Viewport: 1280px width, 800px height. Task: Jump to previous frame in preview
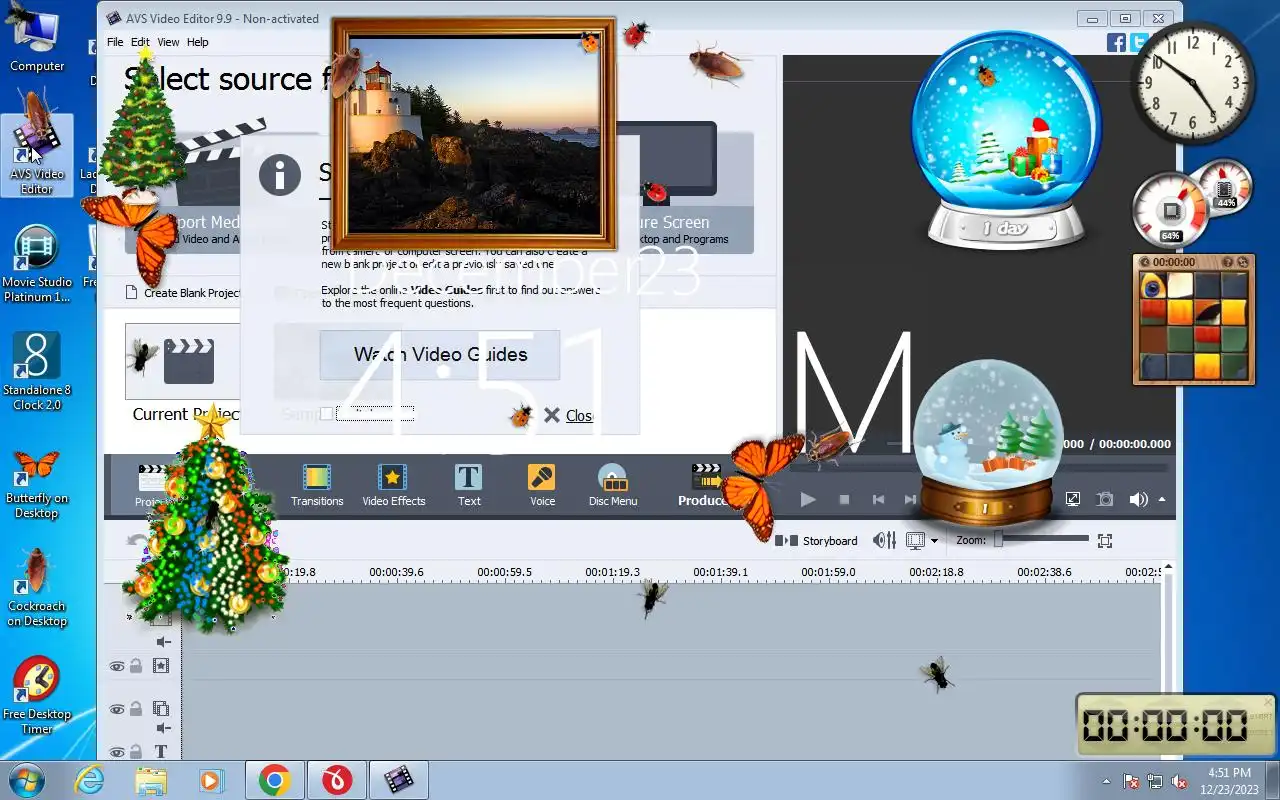coord(878,499)
